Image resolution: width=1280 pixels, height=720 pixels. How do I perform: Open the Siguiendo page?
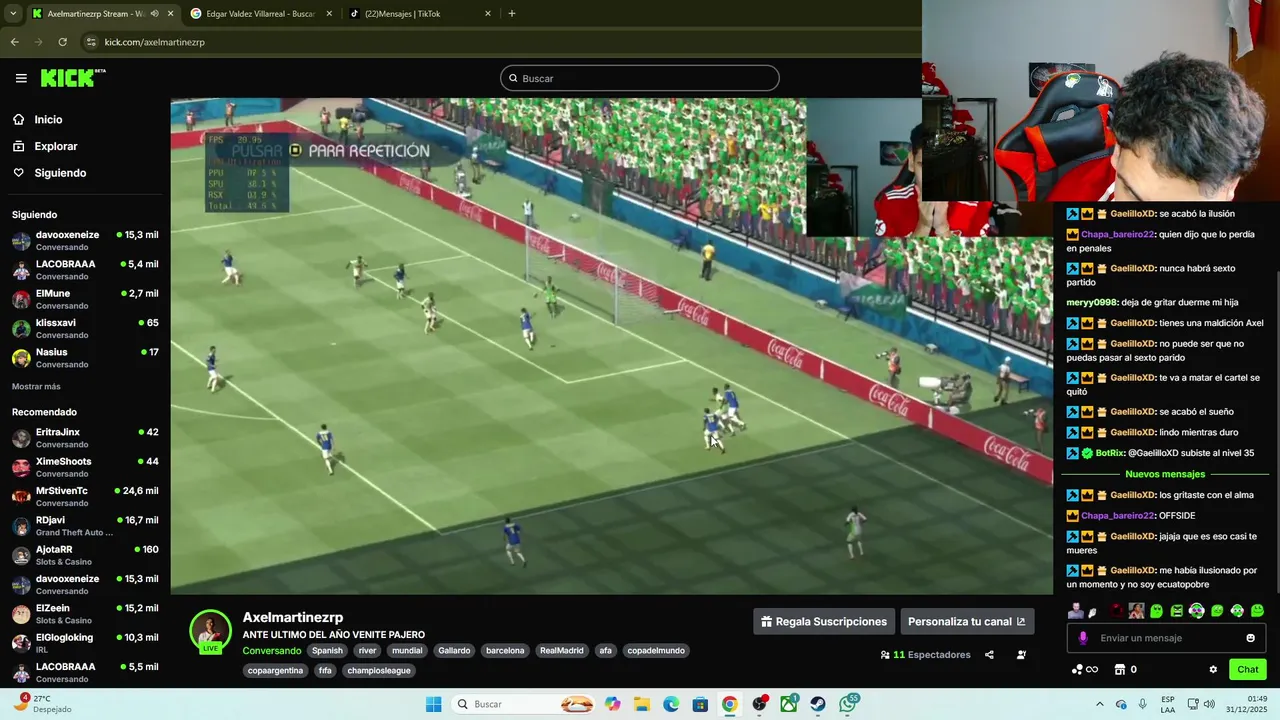click(60, 173)
